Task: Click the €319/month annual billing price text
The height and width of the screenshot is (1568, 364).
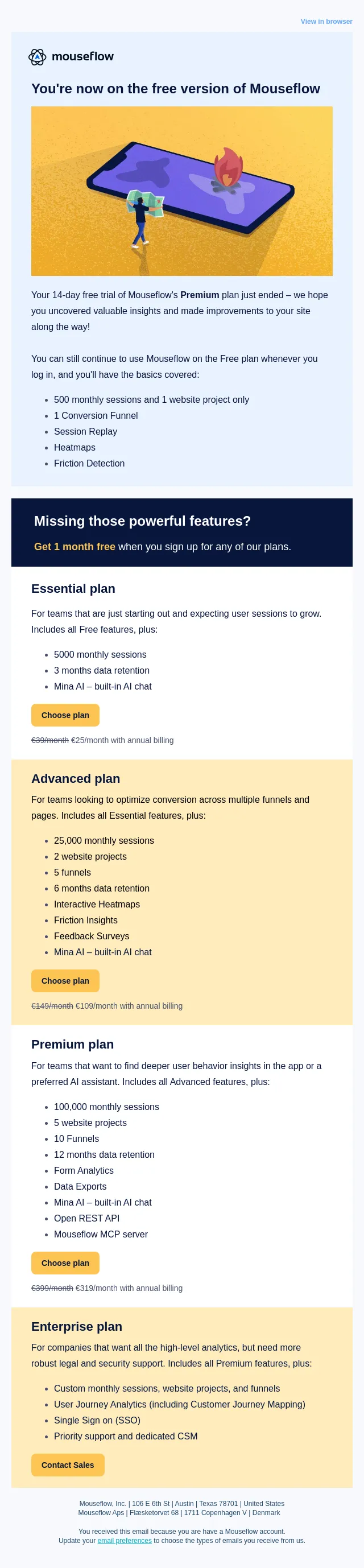Action: point(129,1288)
